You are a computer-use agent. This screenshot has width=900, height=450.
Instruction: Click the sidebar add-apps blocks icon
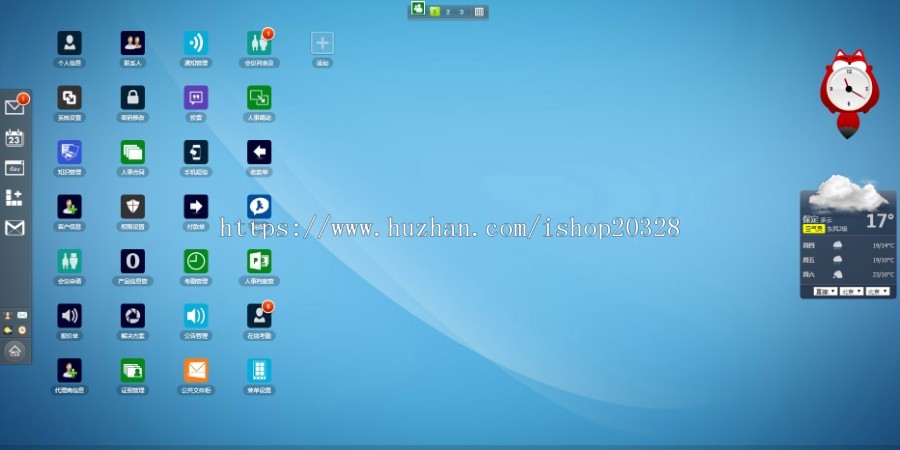point(14,197)
